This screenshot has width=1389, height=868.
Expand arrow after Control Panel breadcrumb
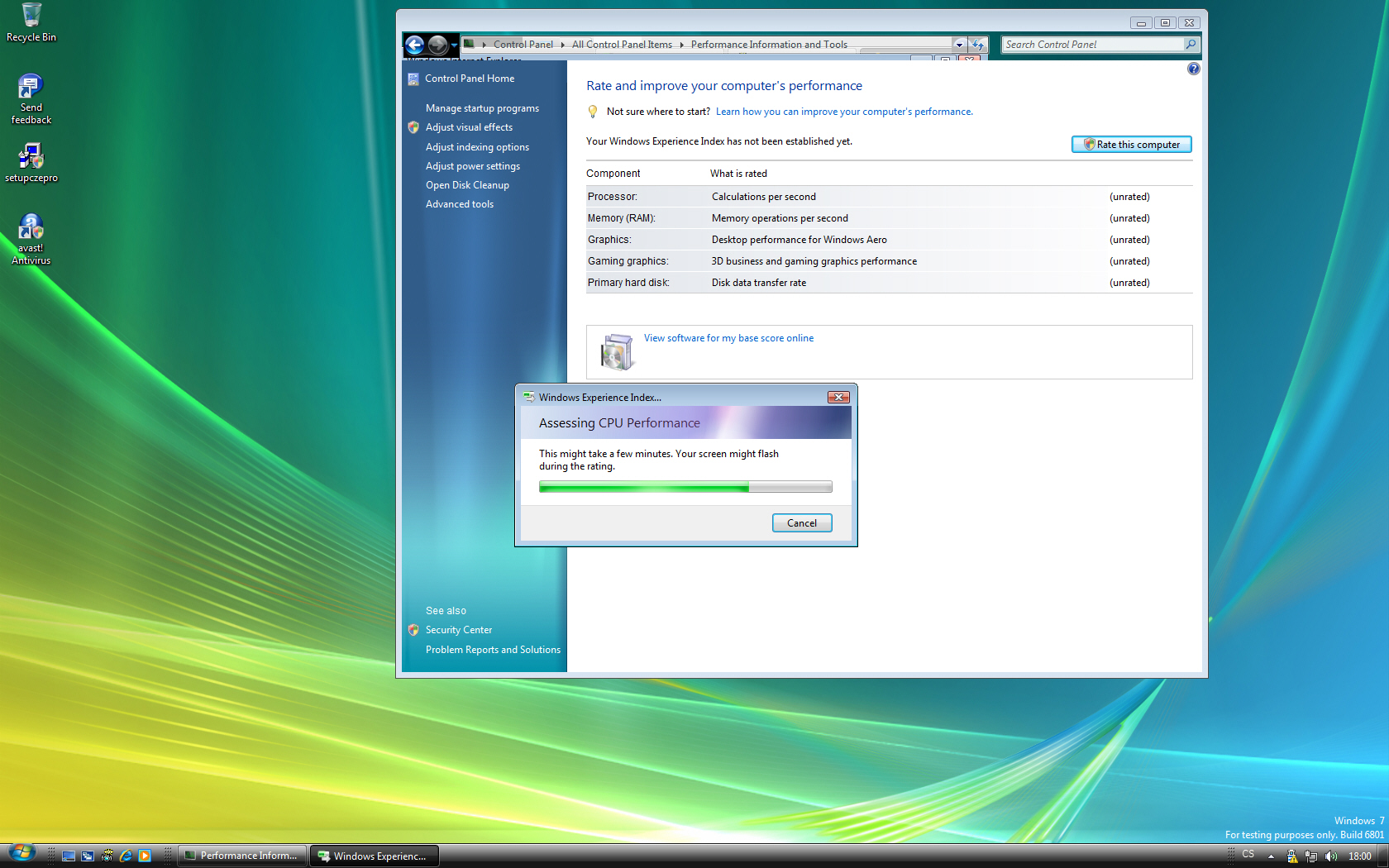pos(563,45)
